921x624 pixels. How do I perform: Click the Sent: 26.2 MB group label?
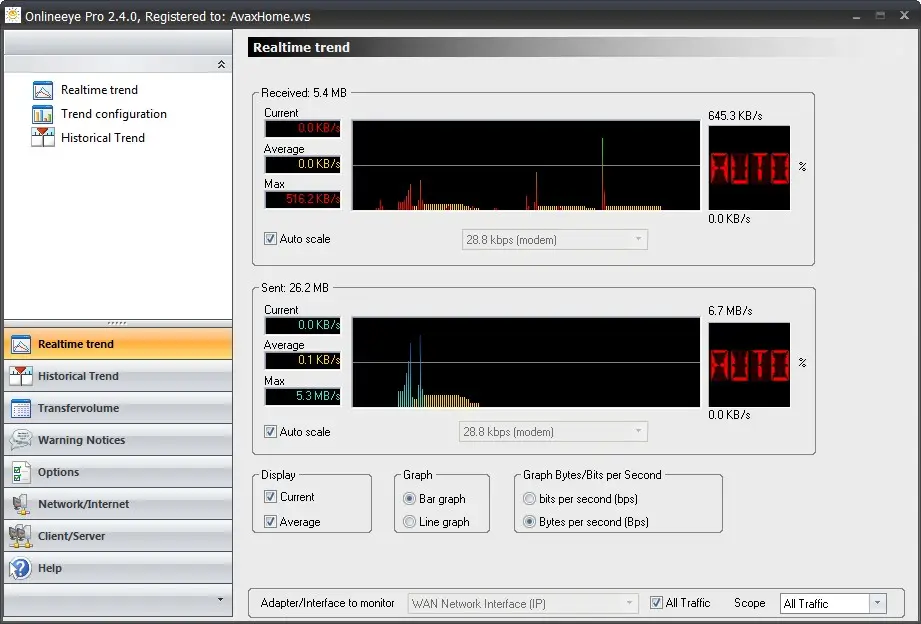click(x=295, y=288)
